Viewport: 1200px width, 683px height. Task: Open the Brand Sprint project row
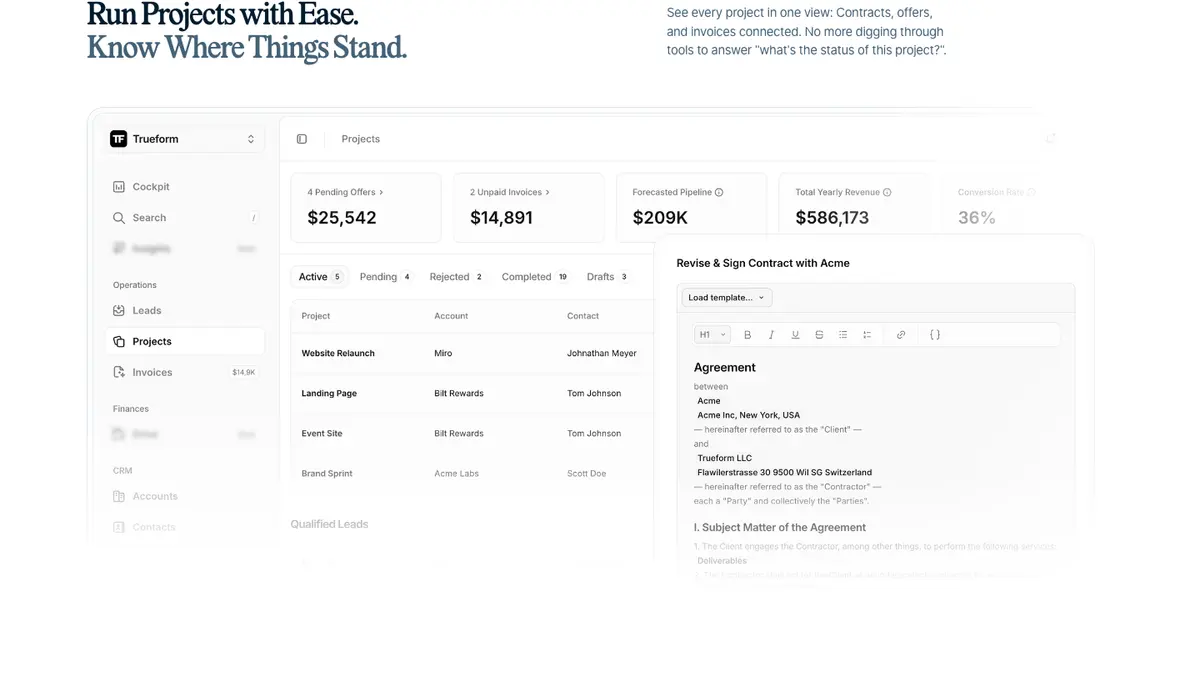[x=472, y=474]
